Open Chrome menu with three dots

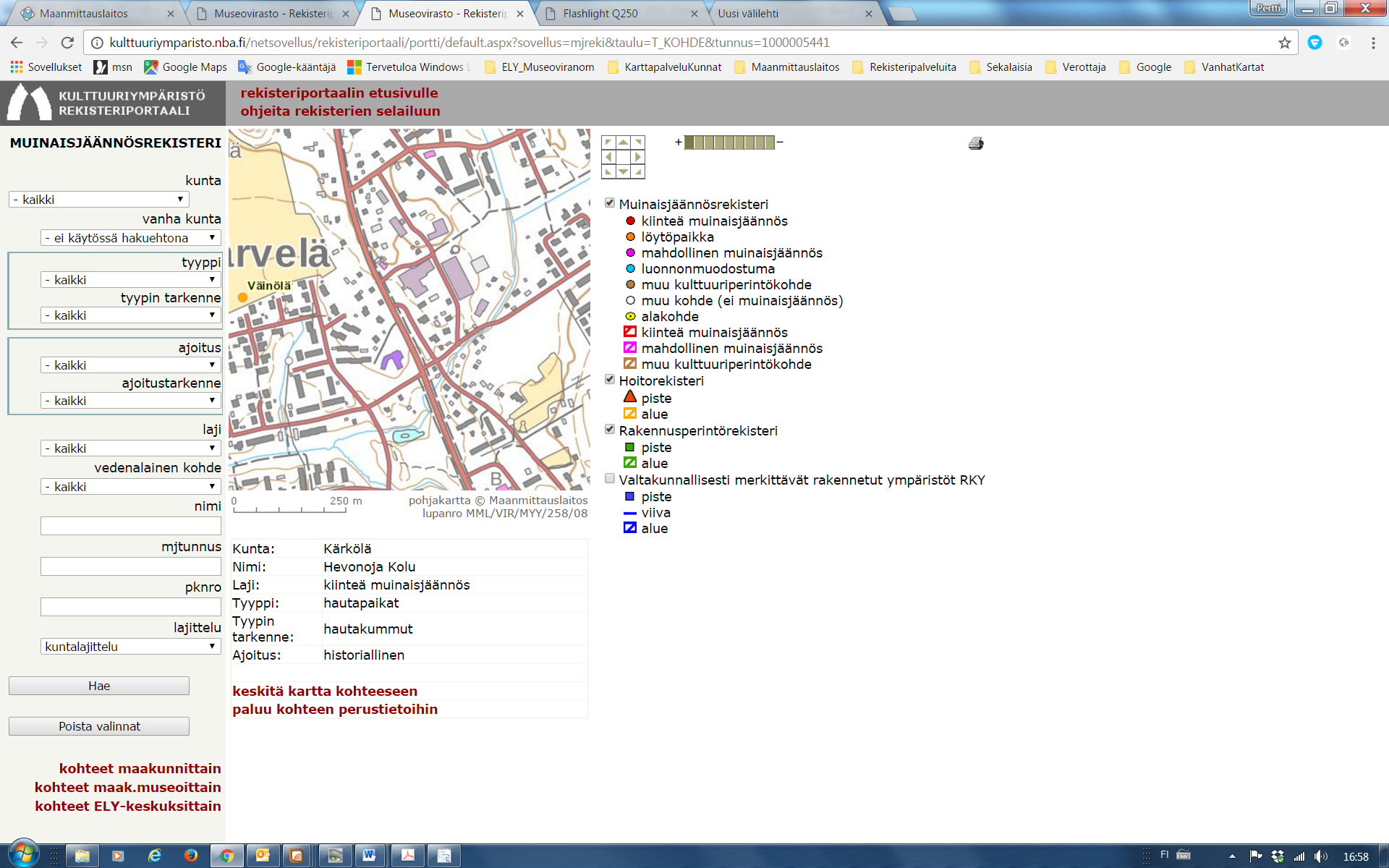click(x=1373, y=43)
